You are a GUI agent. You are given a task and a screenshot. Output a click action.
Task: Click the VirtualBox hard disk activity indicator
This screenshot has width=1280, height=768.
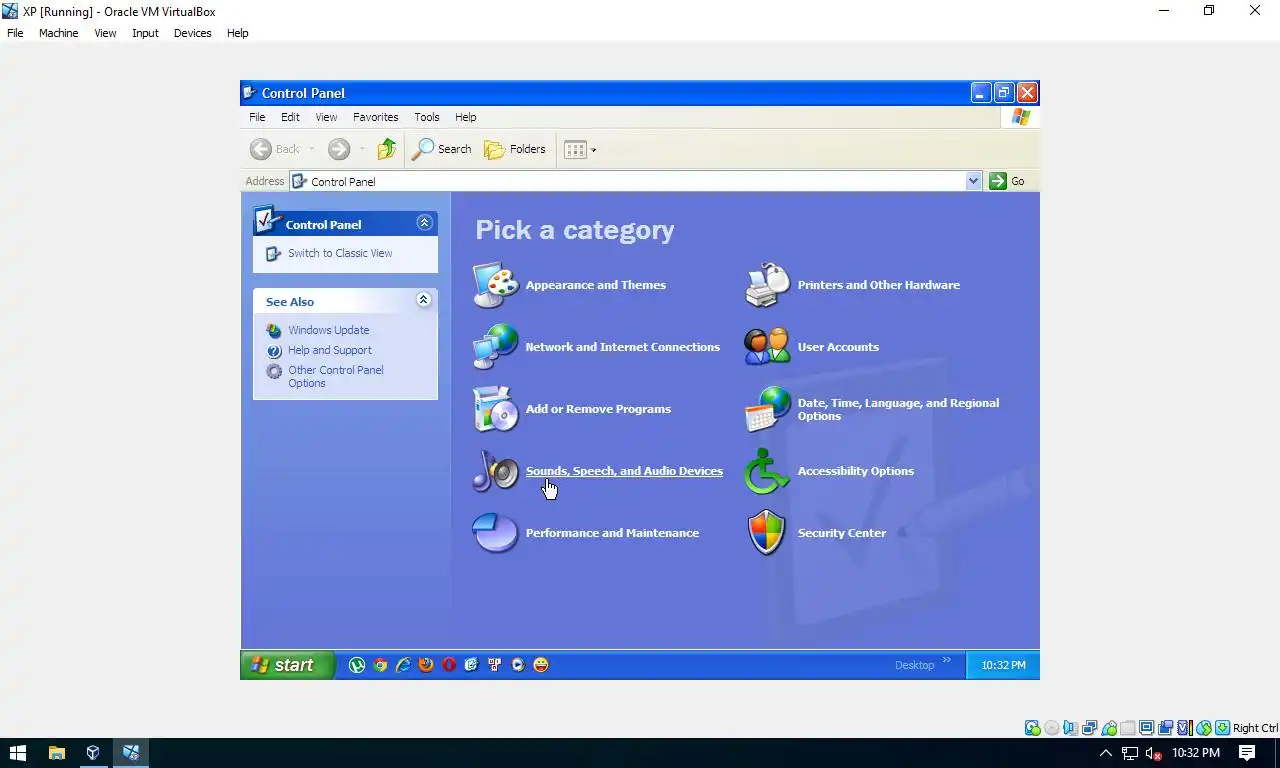coord(1032,728)
